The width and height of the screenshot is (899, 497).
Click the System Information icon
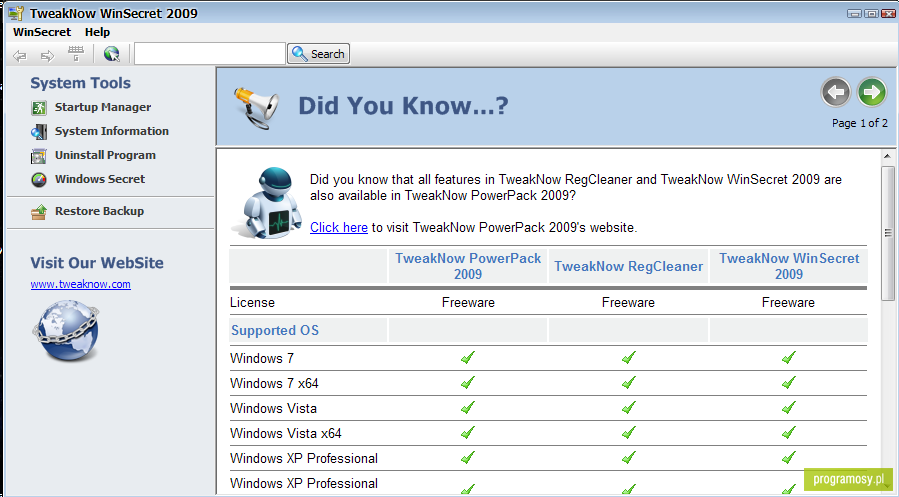[x=39, y=132]
